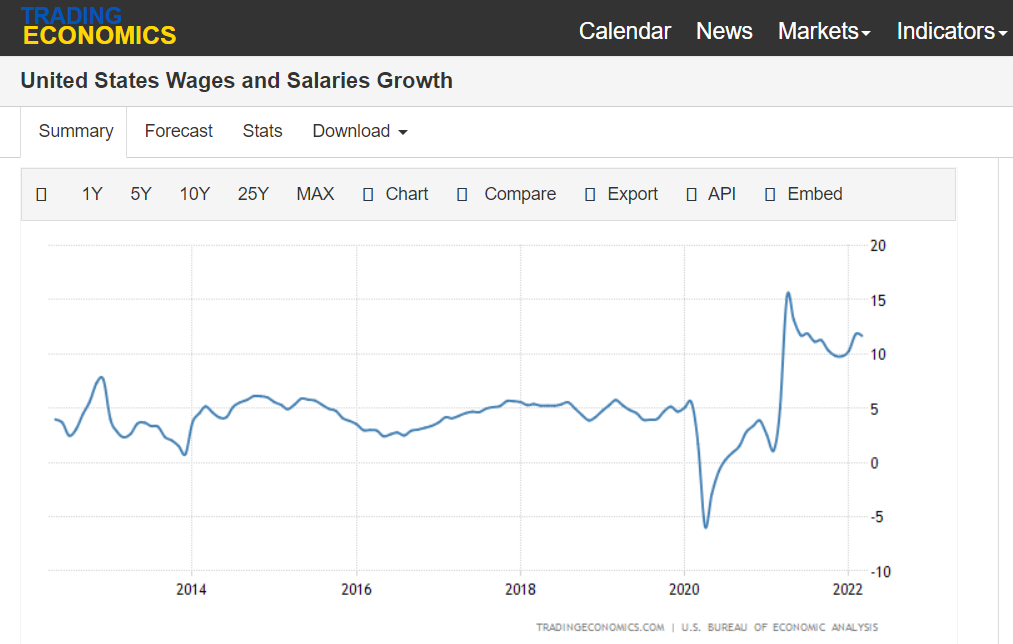Set chart range to 10Y
This screenshot has height=644, width=1013.
194,194
